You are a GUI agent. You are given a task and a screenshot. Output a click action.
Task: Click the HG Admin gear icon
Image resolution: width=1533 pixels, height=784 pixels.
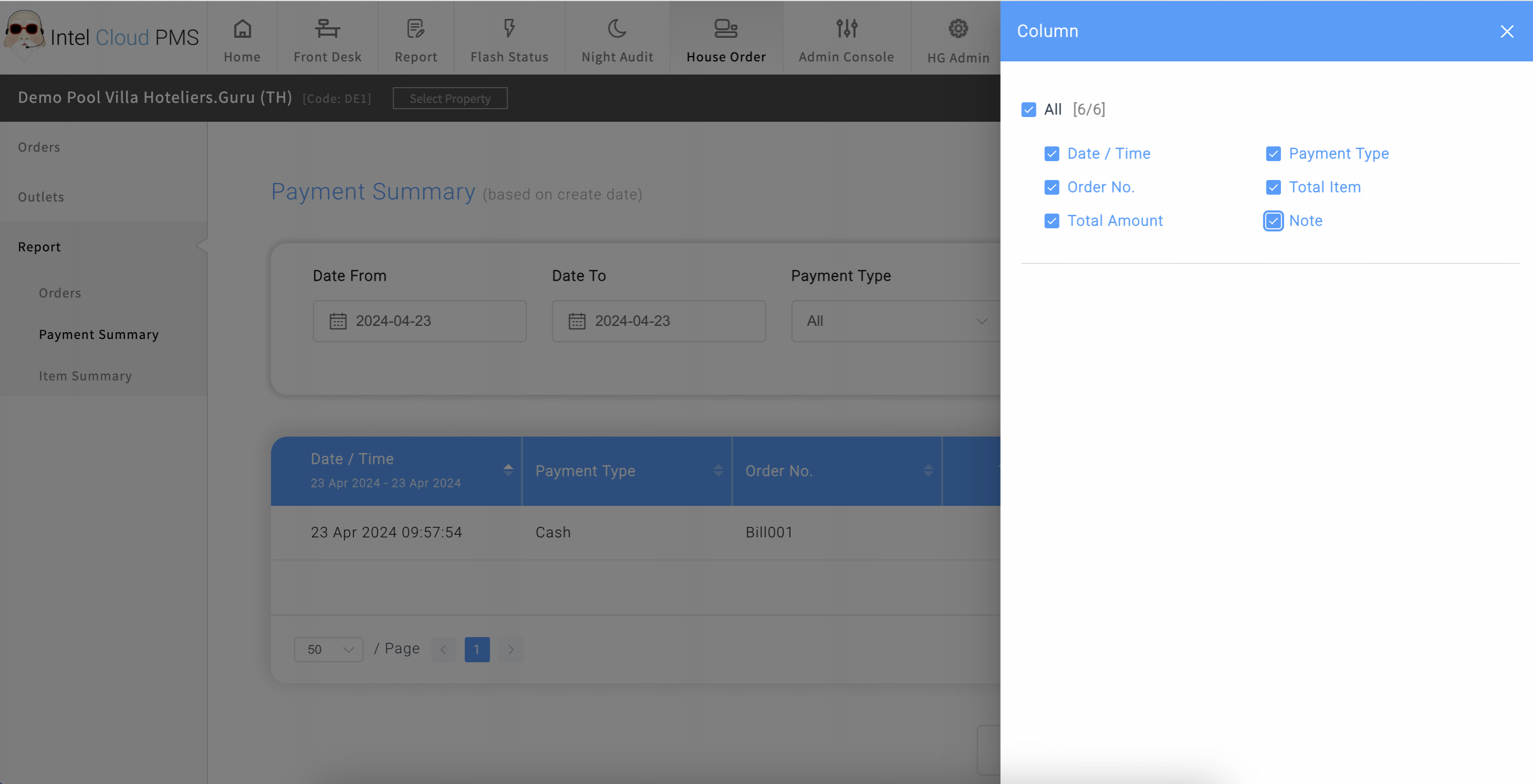958,28
